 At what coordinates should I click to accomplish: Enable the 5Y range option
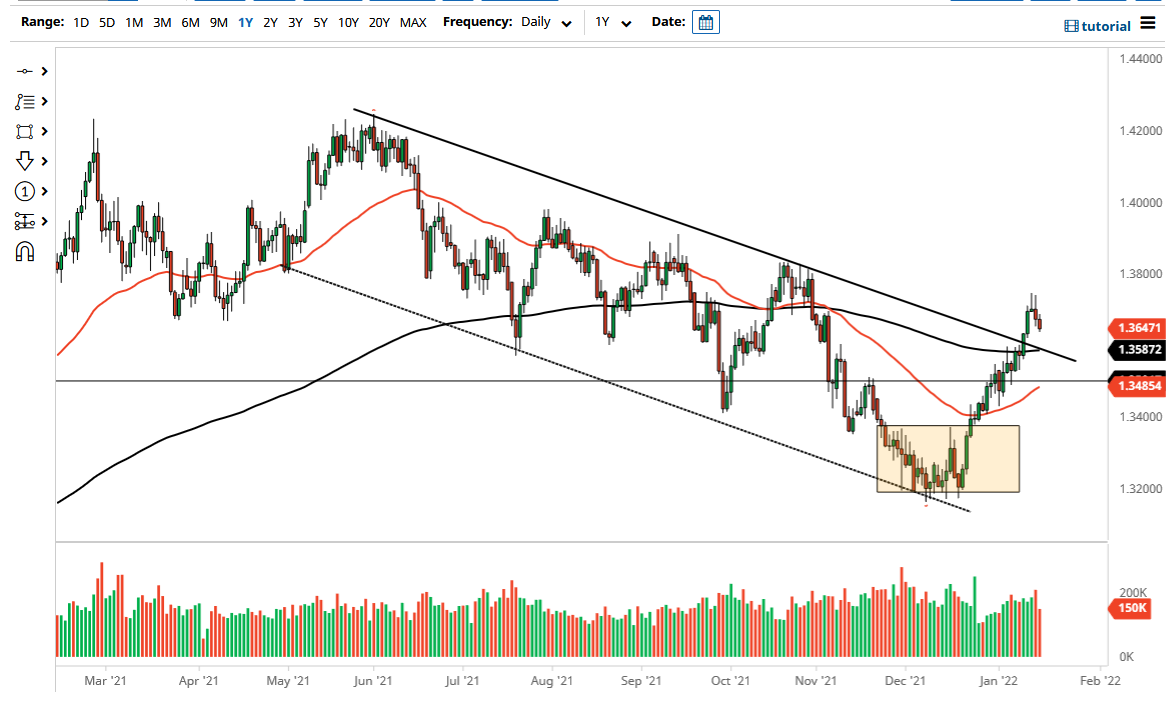320,22
